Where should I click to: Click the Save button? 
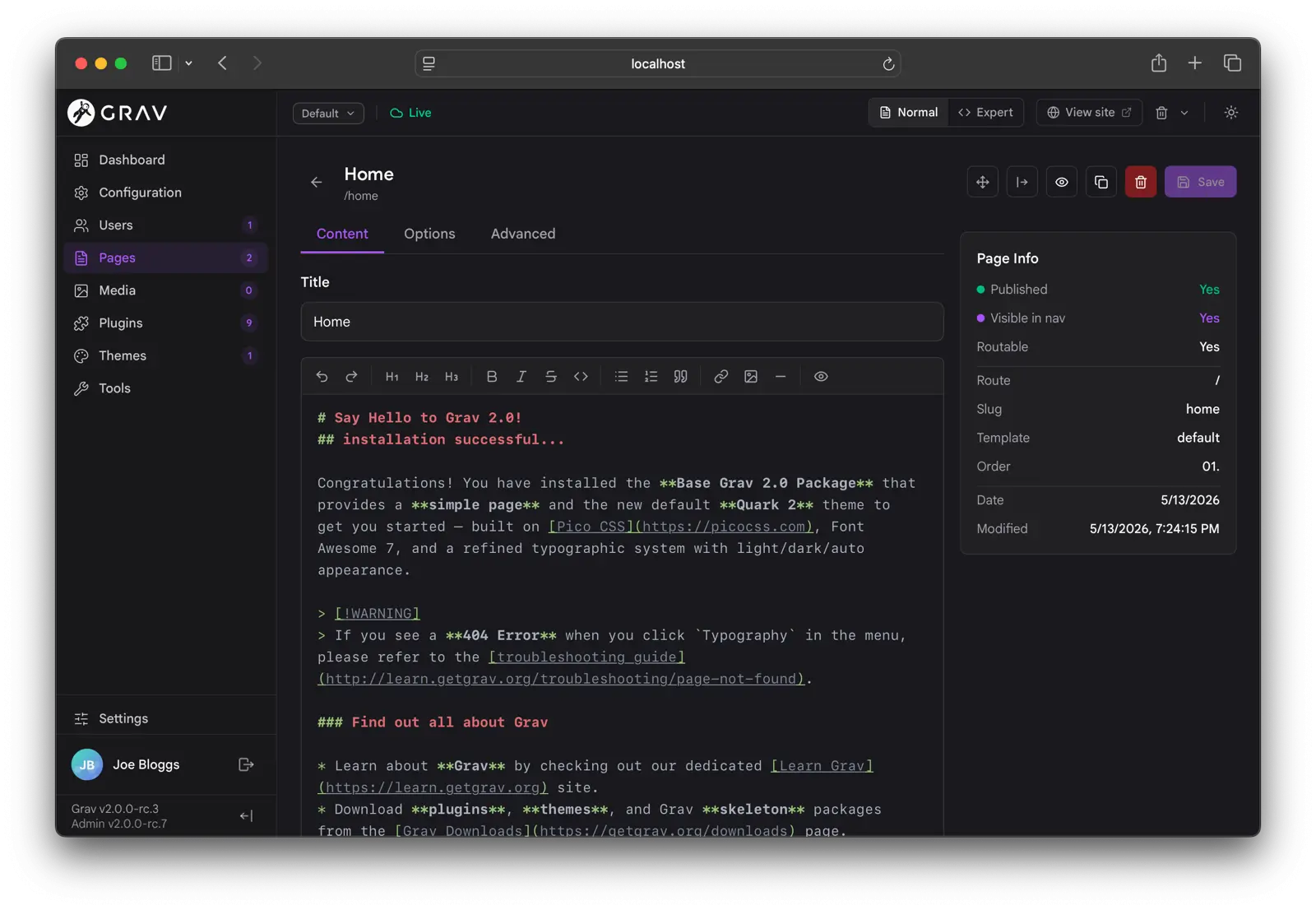pos(1200,182)
